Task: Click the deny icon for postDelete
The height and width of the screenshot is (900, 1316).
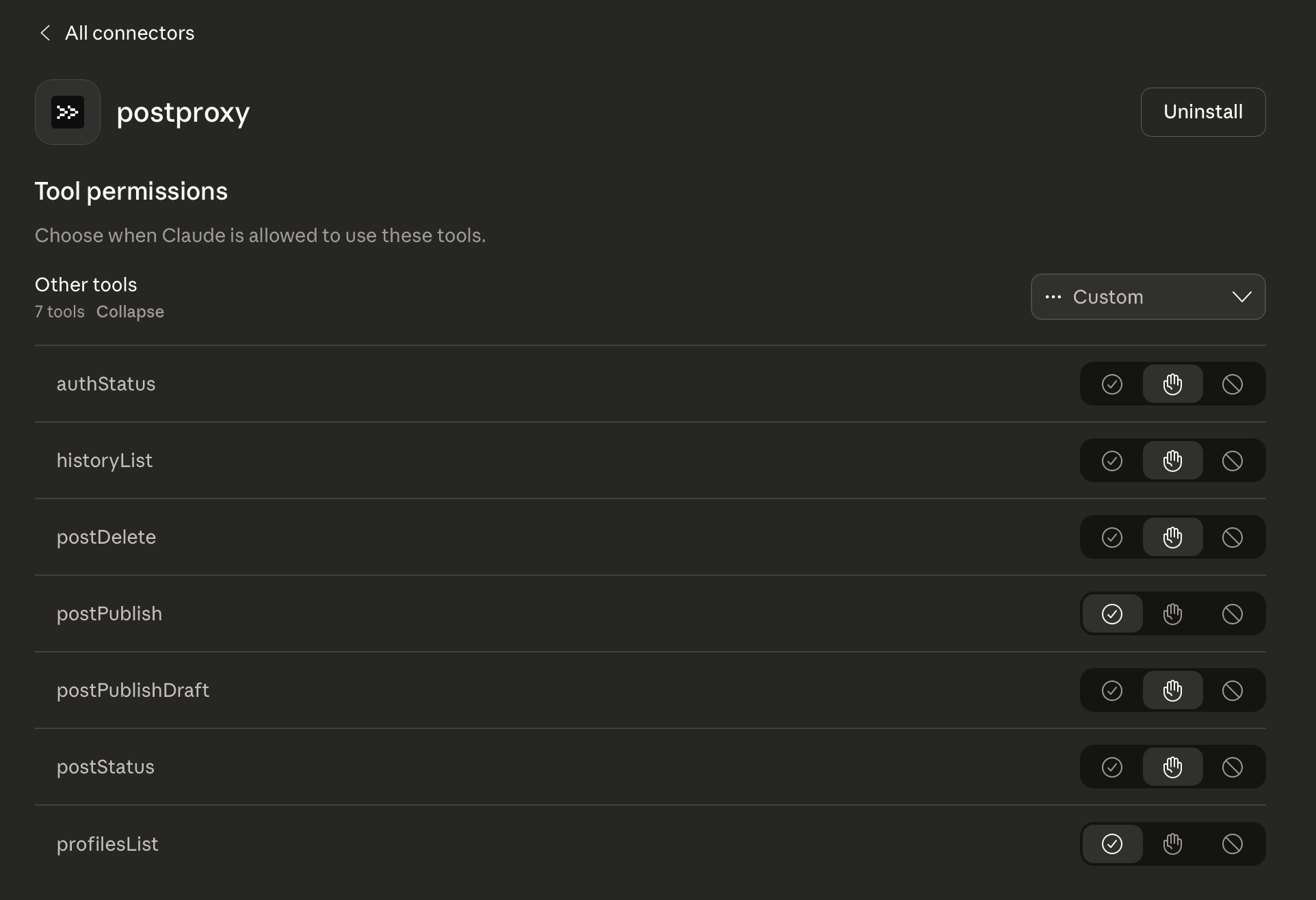Action: coord(1232,537)
